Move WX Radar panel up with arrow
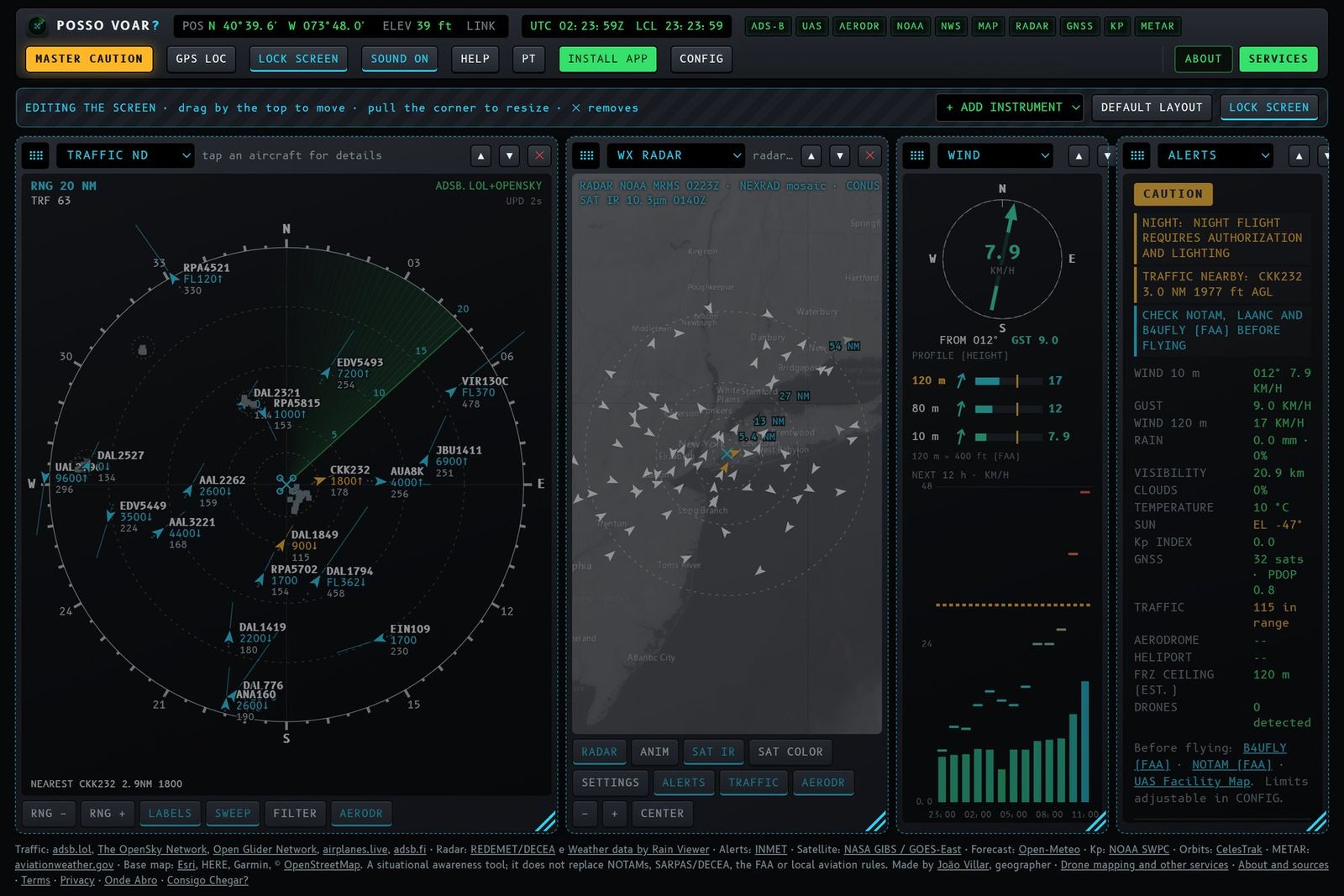 (811, 155)
